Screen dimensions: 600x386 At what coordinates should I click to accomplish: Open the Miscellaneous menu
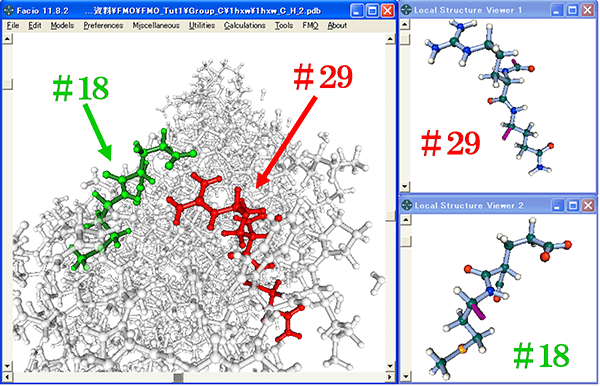click(x=156, y=26)
